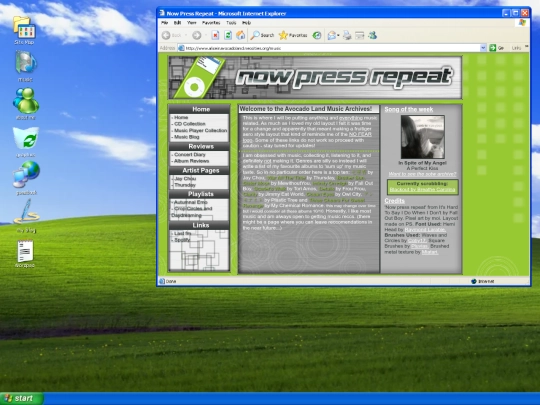This screenshot has width=540, height=405.
Task: Click inside the address bar URL field
Action: (332, 48)
